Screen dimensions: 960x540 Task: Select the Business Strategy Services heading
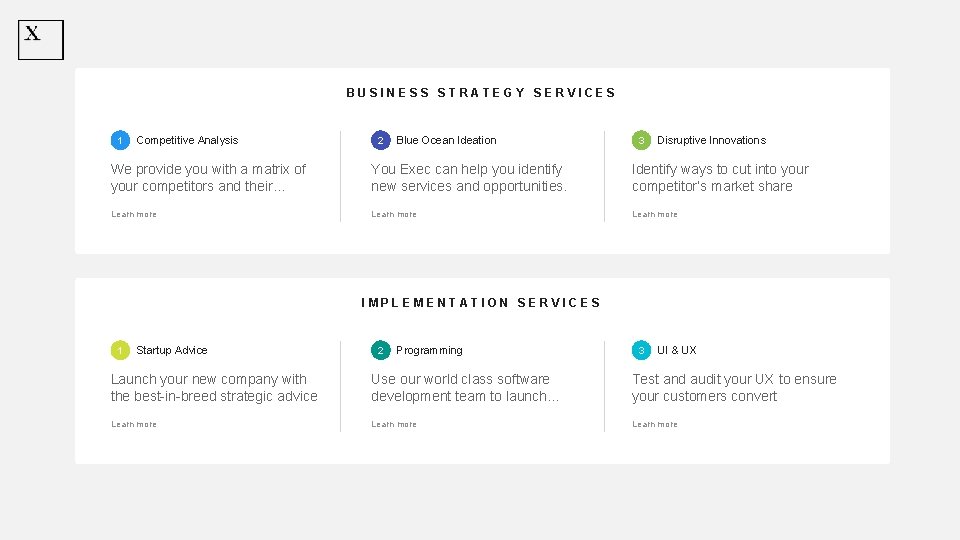(x=481, y=93)
